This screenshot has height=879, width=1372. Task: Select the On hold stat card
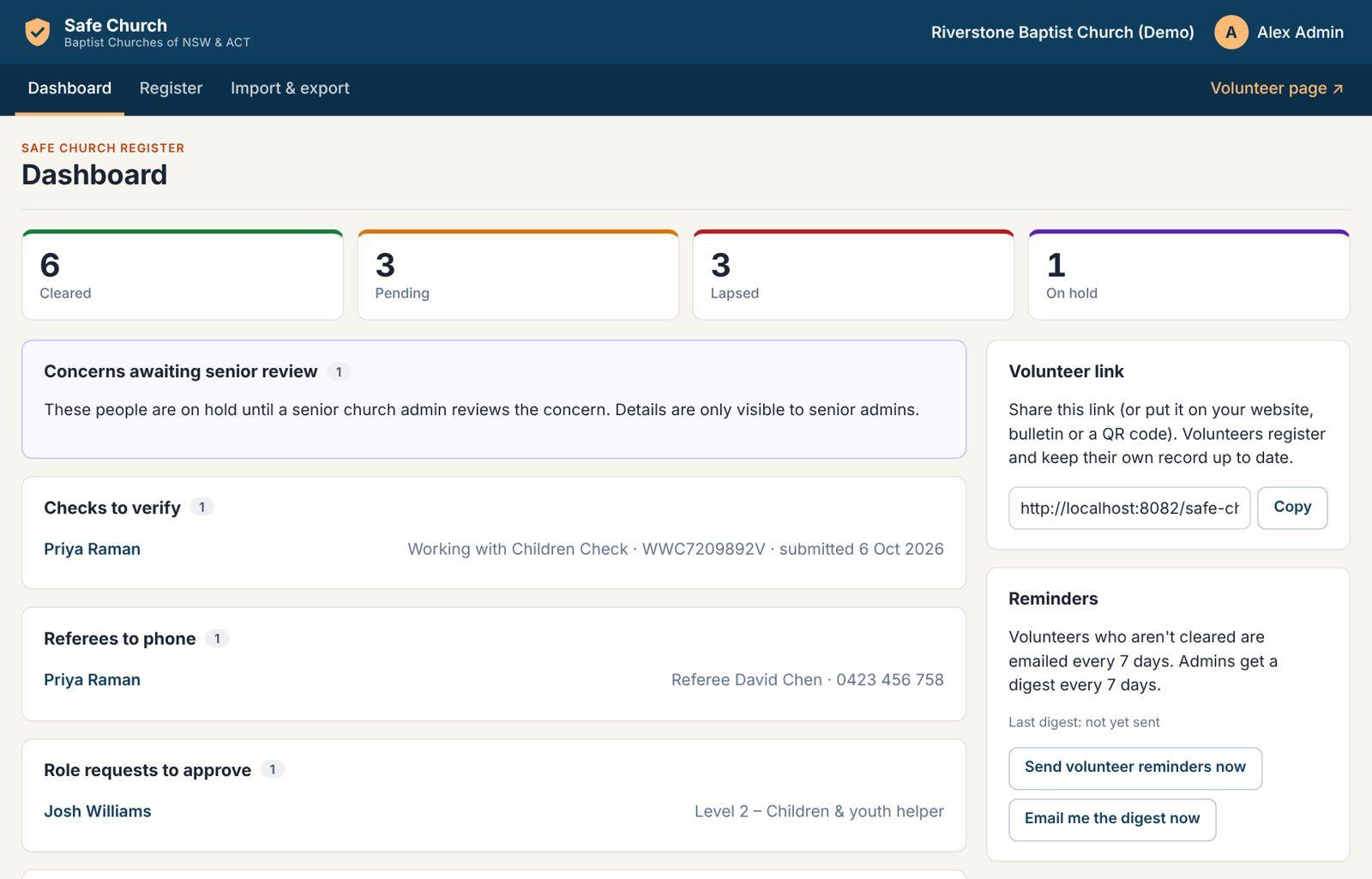pos(1188,274)
